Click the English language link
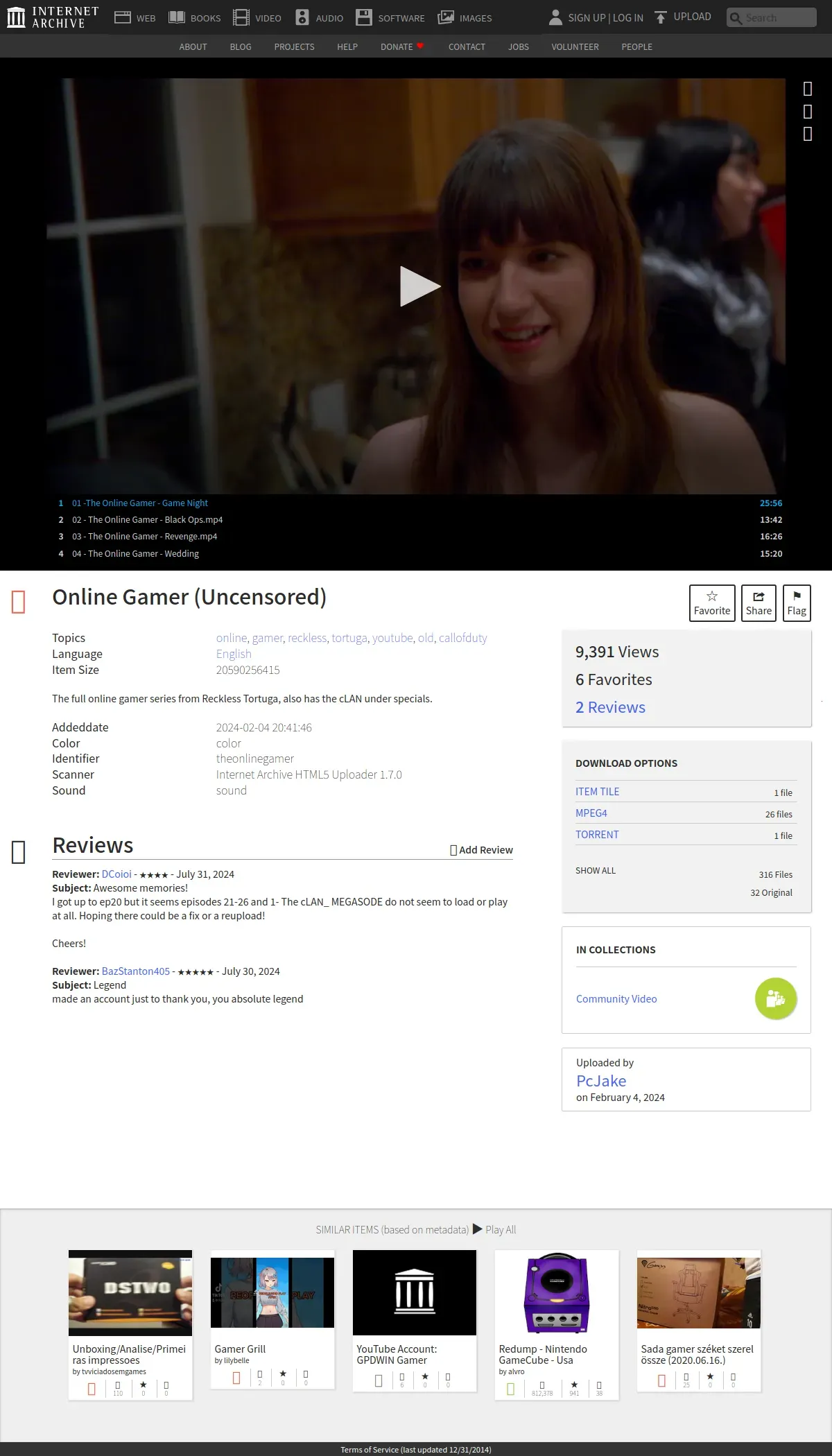This screenshot has width=832, height=1456. pyautogui.click(x=234, y=654)
